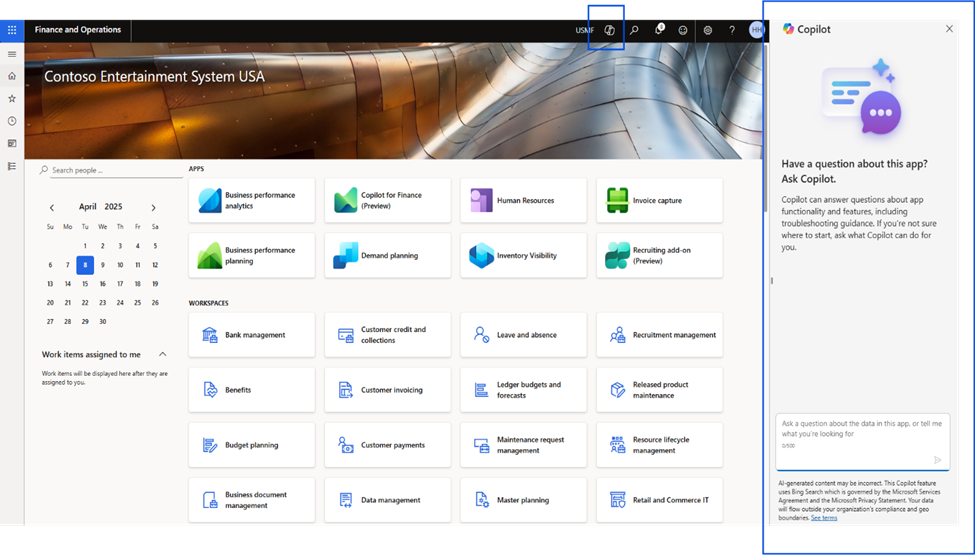Open Recruiting add-on (Preview) tile
The image size is (975, 555).
tap(660, 255)
